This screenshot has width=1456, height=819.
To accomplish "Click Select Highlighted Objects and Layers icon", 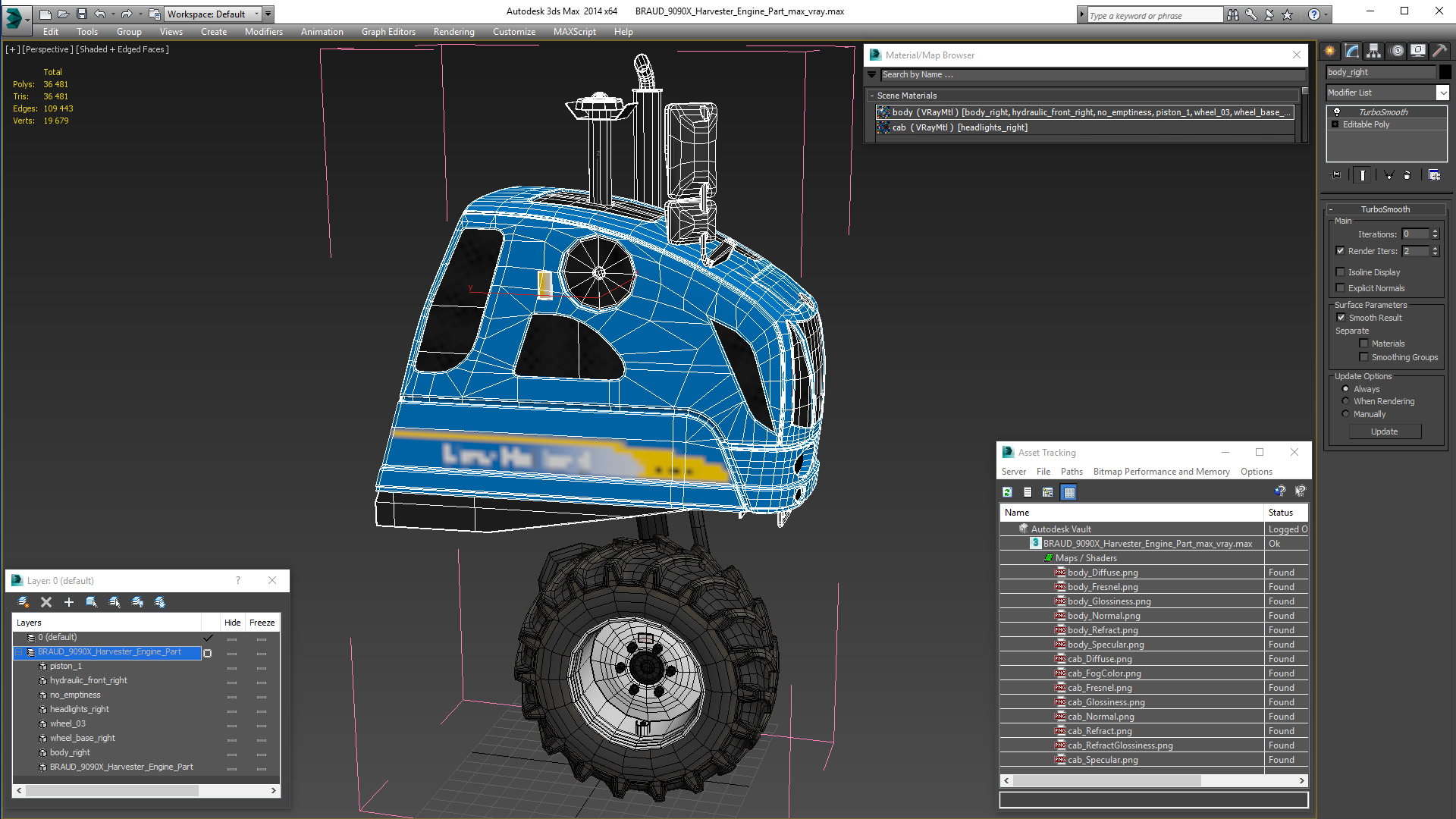I will click(92, 602).
